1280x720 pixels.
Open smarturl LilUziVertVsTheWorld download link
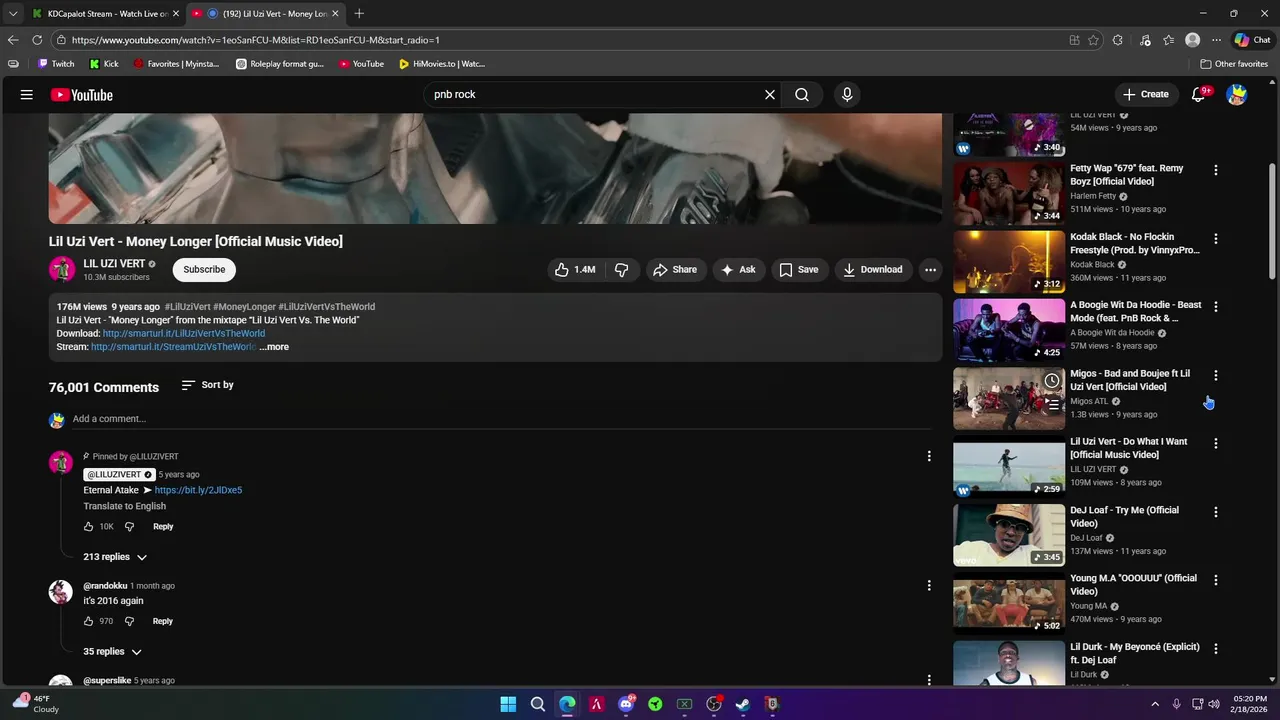[184, 334]
